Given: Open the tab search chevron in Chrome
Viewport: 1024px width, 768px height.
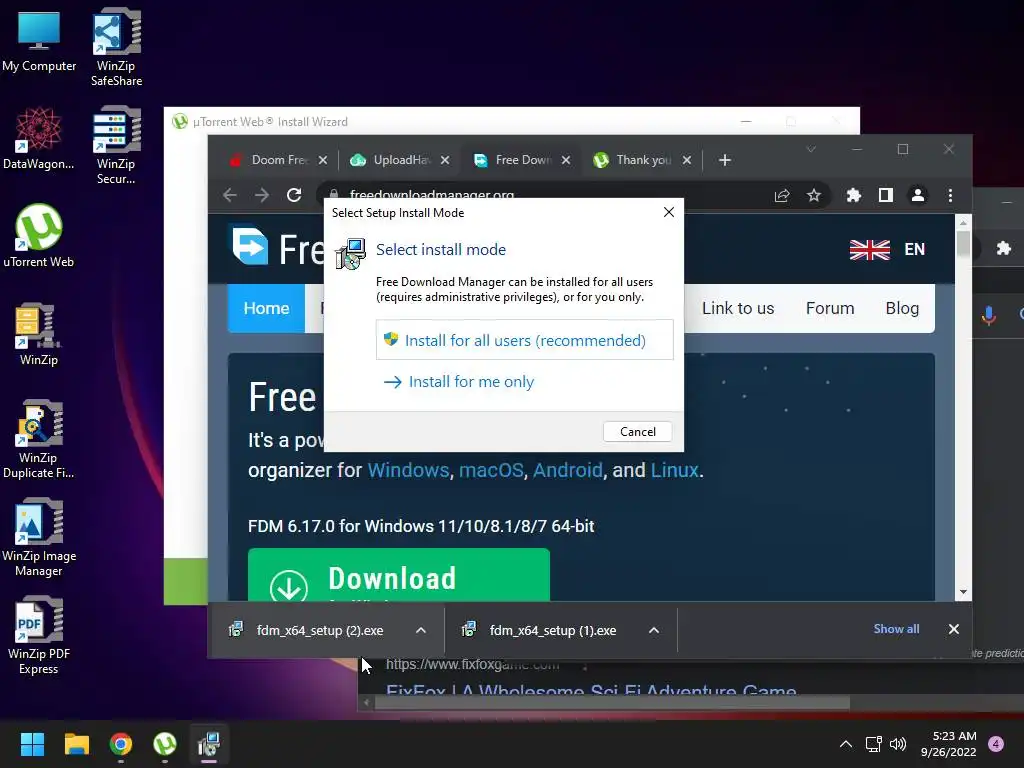Looking at the screenshot, I should [x=811, y=150].
